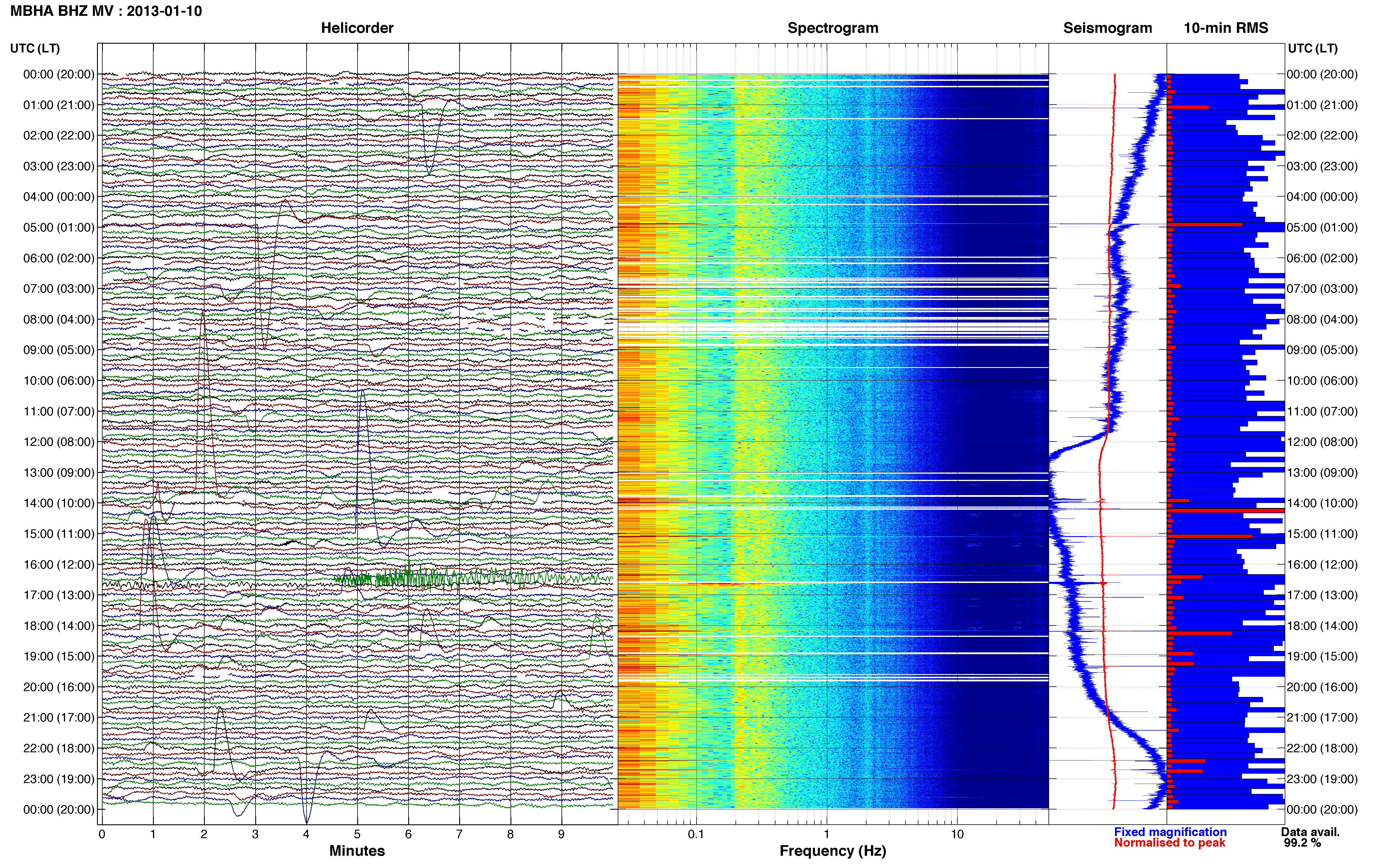1389x868 pixels.
Task: Click the "Seismogram" panel heading
Action: click(1108, 28)
